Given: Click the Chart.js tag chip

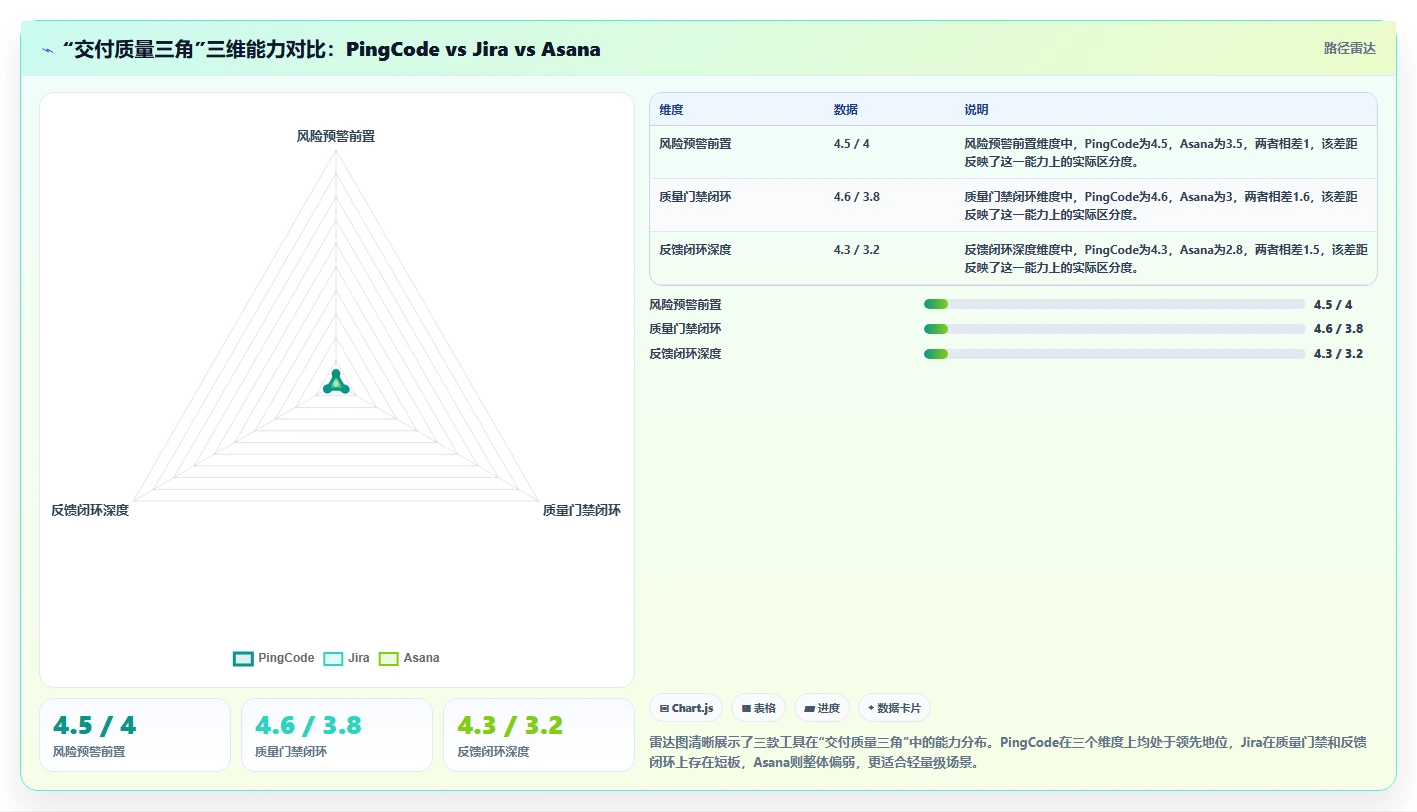Looking at the screenshot, I should point(686,708).
